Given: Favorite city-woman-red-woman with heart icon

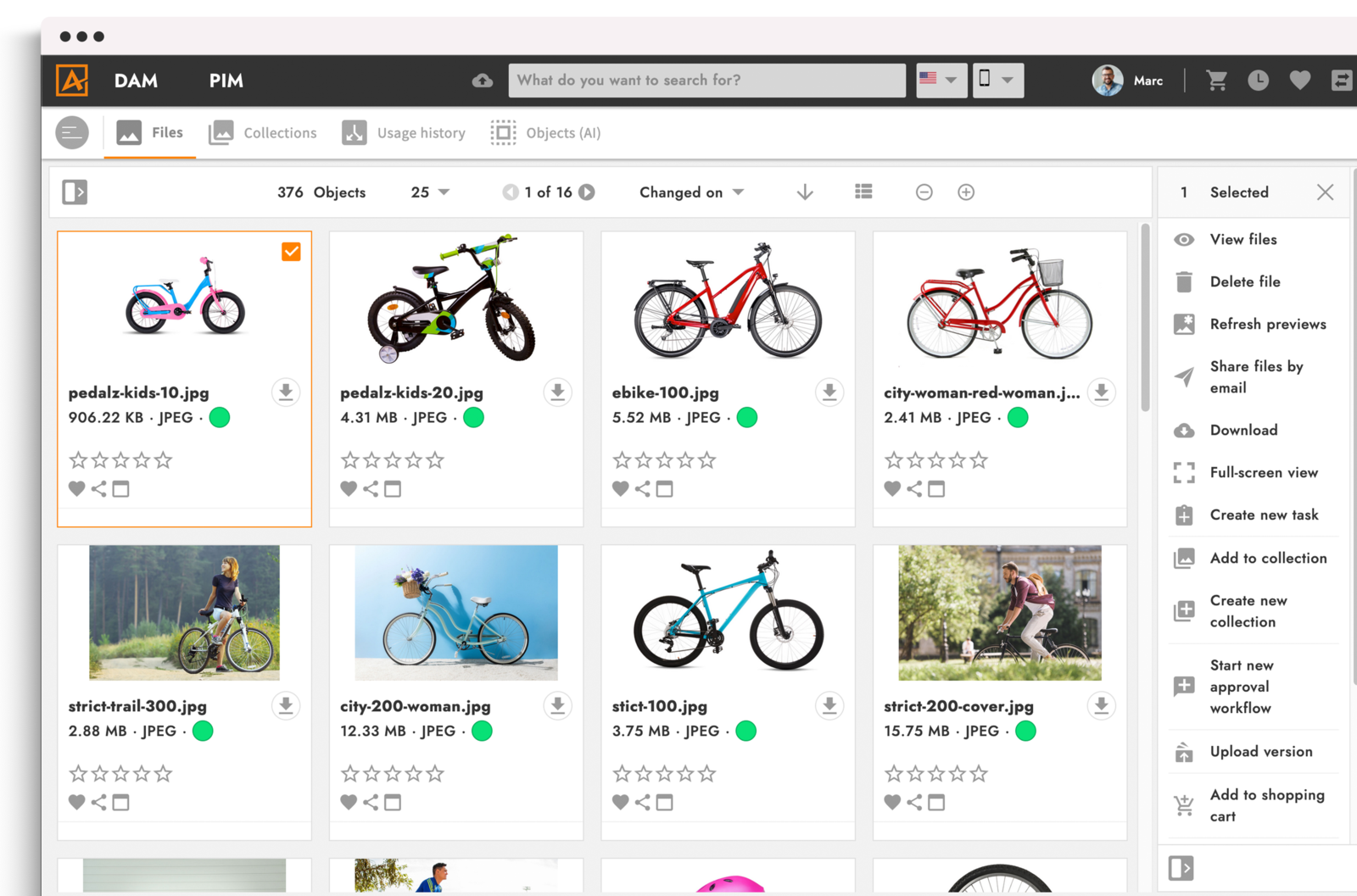Looking at the screenshot, I should [892, 489].
